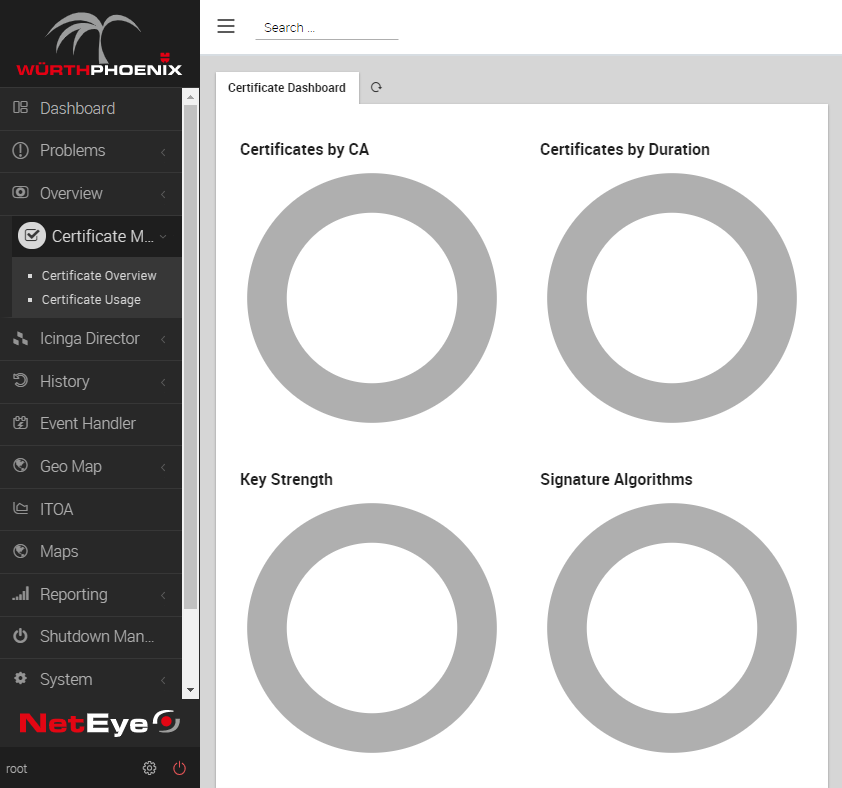Image resolution: width=842 pixels, height=788 pixels.
Task: Expand the Geo Map chevron
Action: [163, 467]
